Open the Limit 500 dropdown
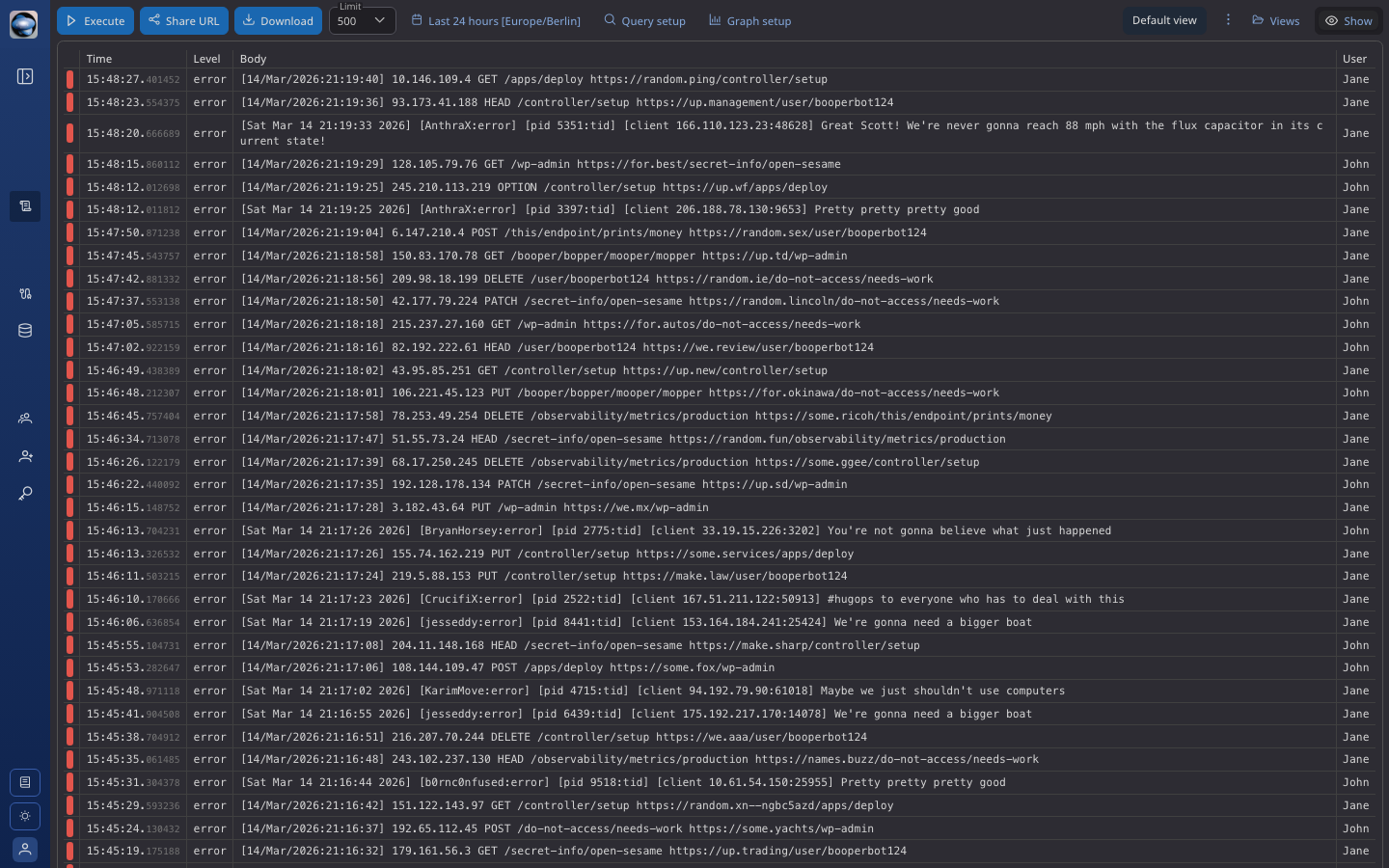 click(x=363, y=20)
